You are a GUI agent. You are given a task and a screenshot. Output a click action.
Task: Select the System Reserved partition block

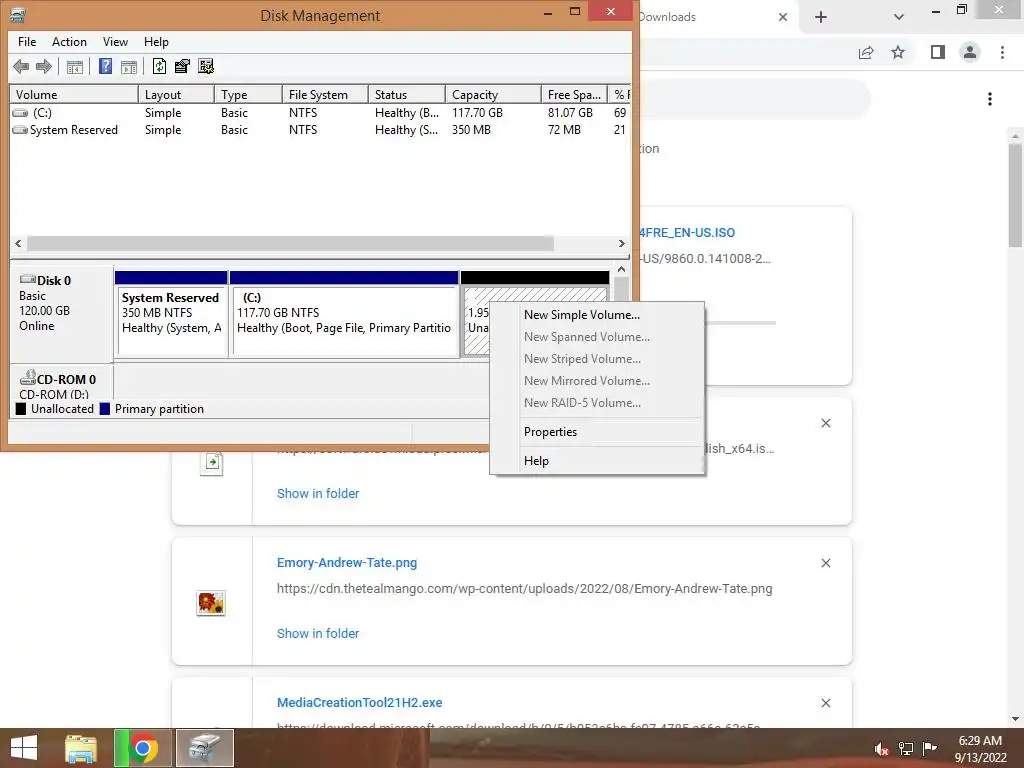point(171,314)
